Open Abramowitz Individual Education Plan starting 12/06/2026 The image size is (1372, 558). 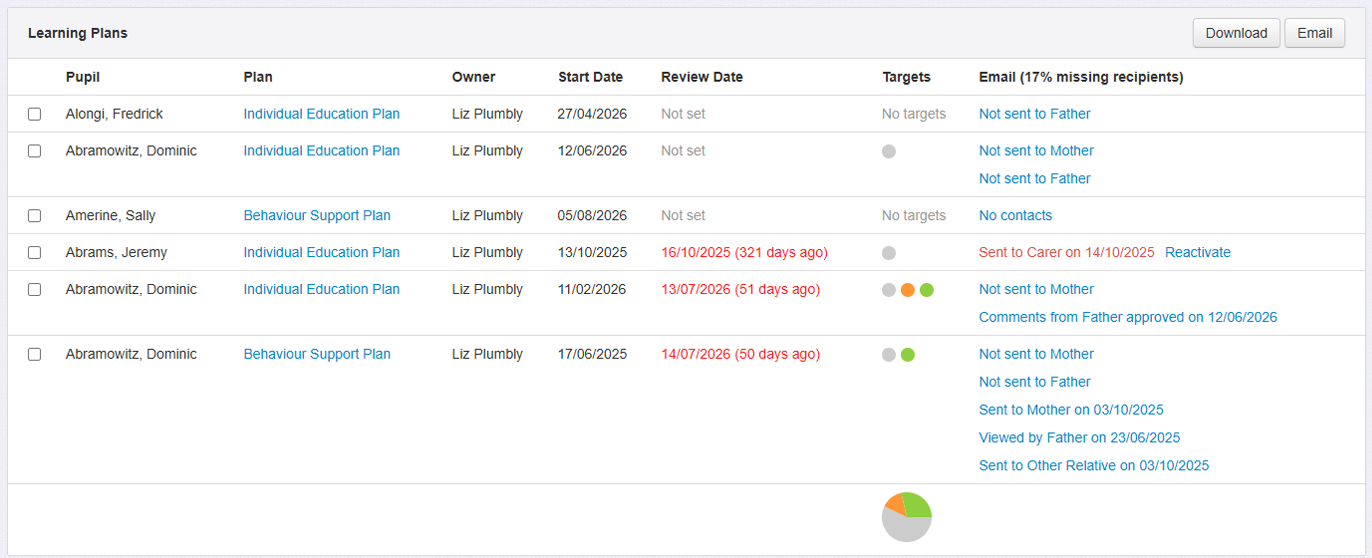[x=321, y=151]
